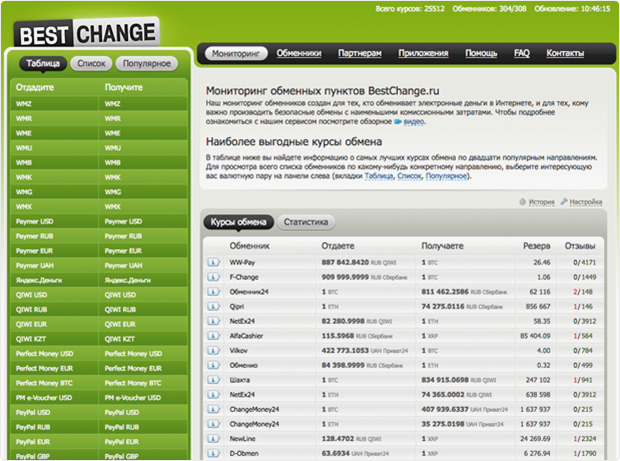Follow the Популярное link in the description
This screenshot has height=461, width=620.
click(447, 176)
